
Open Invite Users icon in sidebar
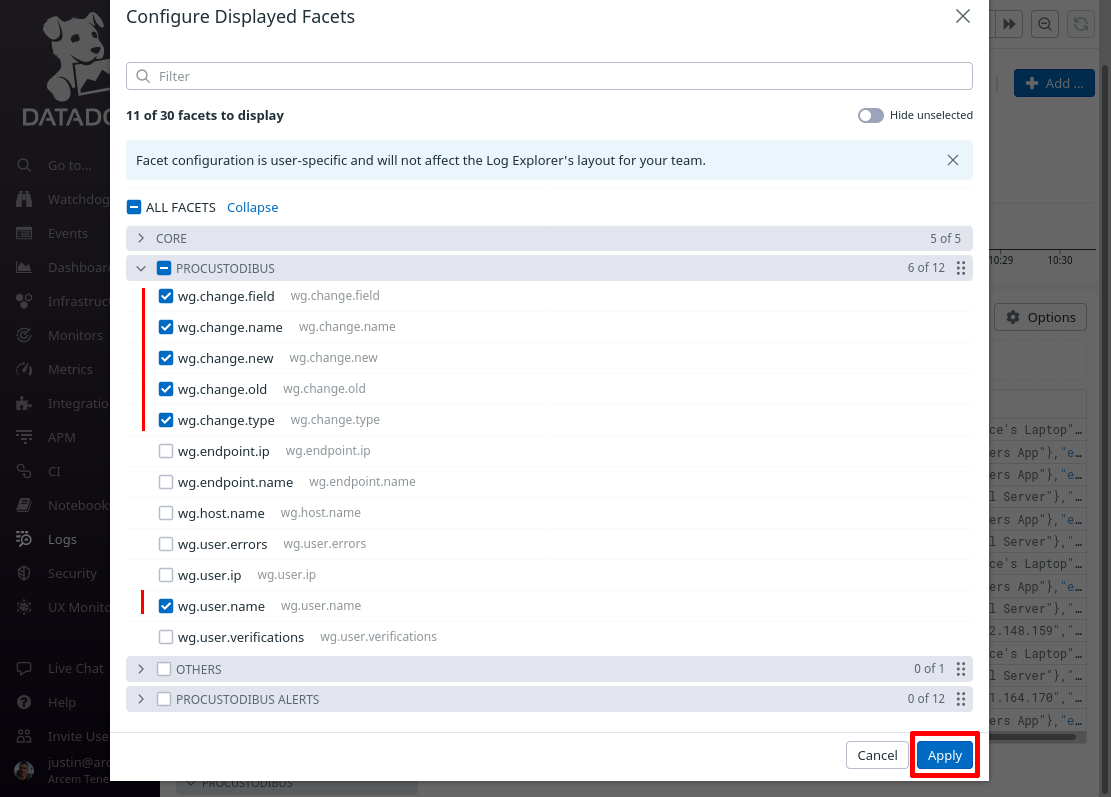coord(24,736)
